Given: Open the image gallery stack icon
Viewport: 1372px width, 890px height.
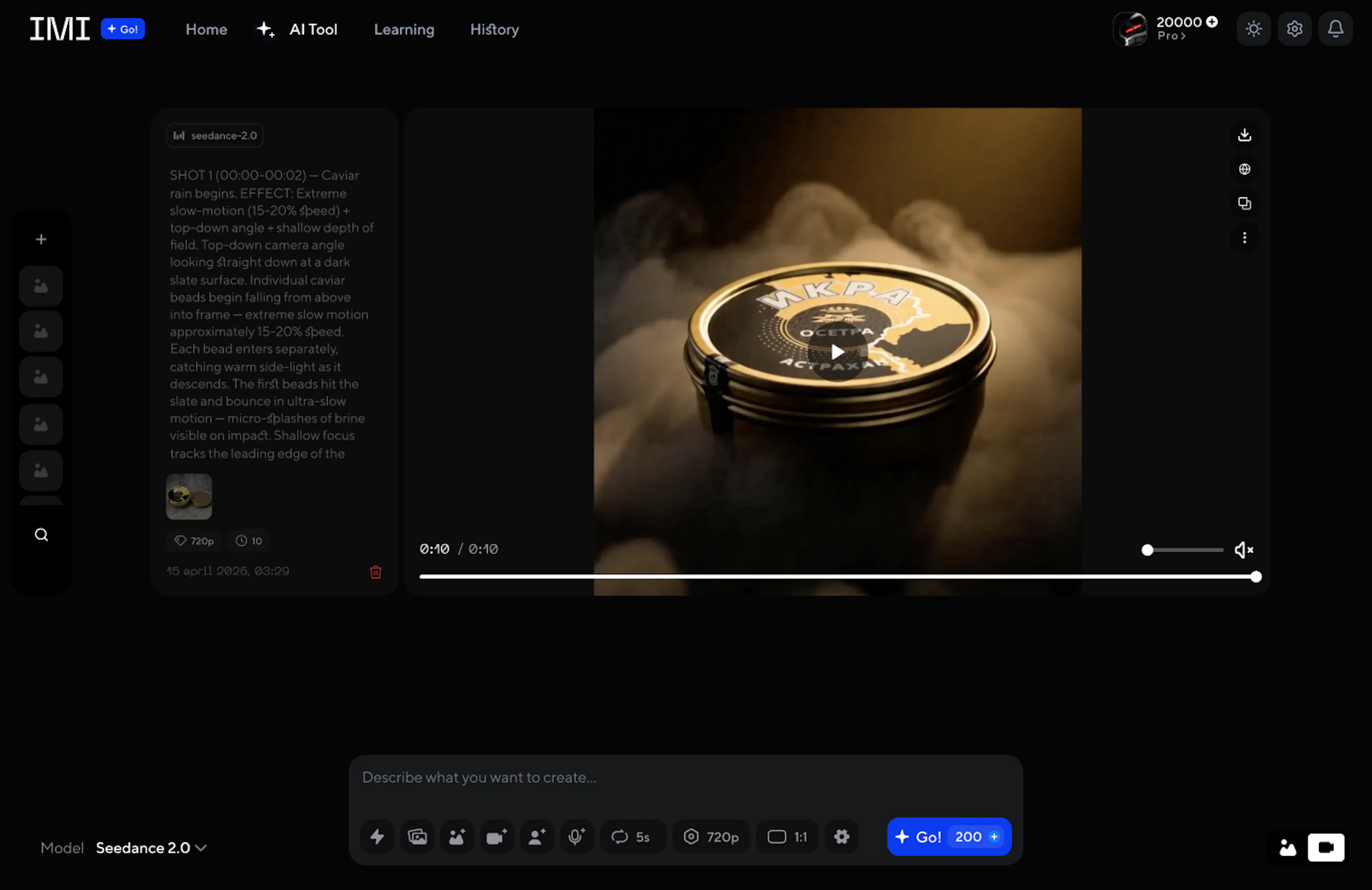Looking at the screenshot, I should point(417,836).
